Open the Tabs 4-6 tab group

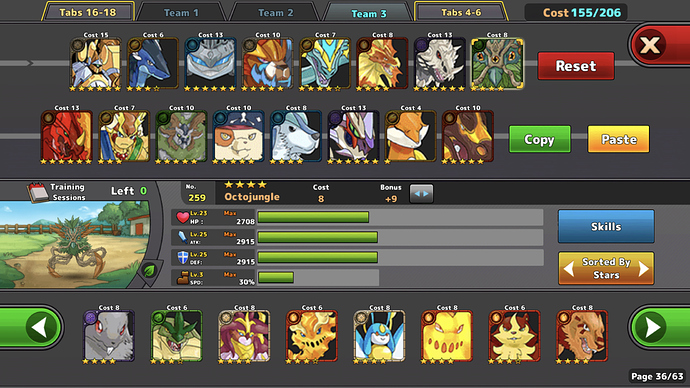coord(461,12)
